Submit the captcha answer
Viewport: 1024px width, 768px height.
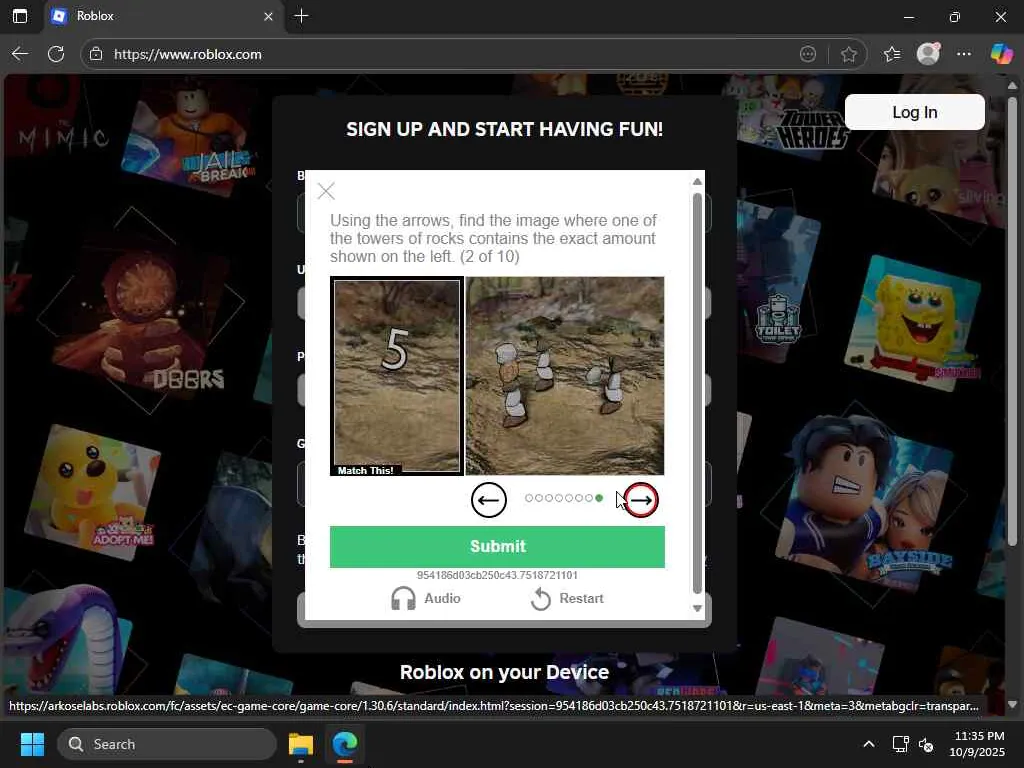497,547
